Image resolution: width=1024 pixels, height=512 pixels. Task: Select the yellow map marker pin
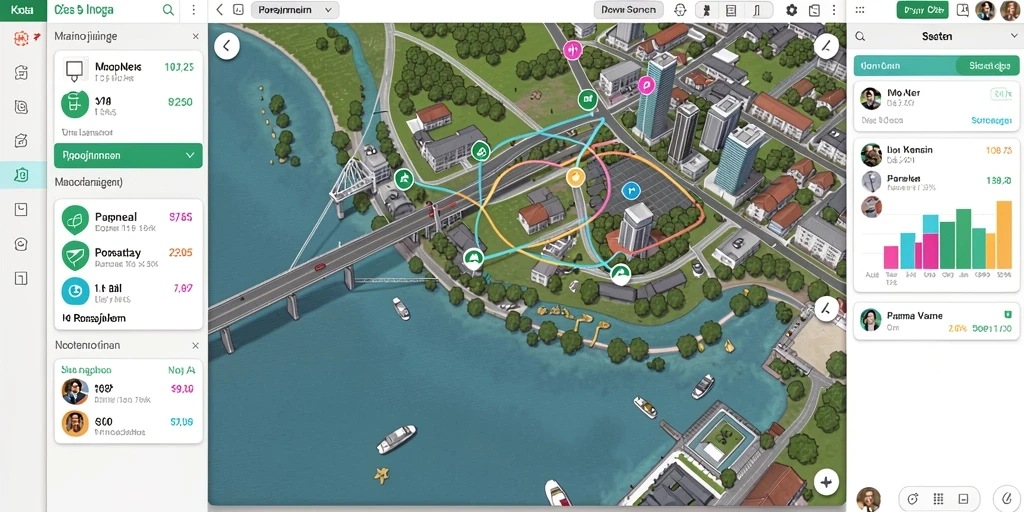[x=575, y=176]
